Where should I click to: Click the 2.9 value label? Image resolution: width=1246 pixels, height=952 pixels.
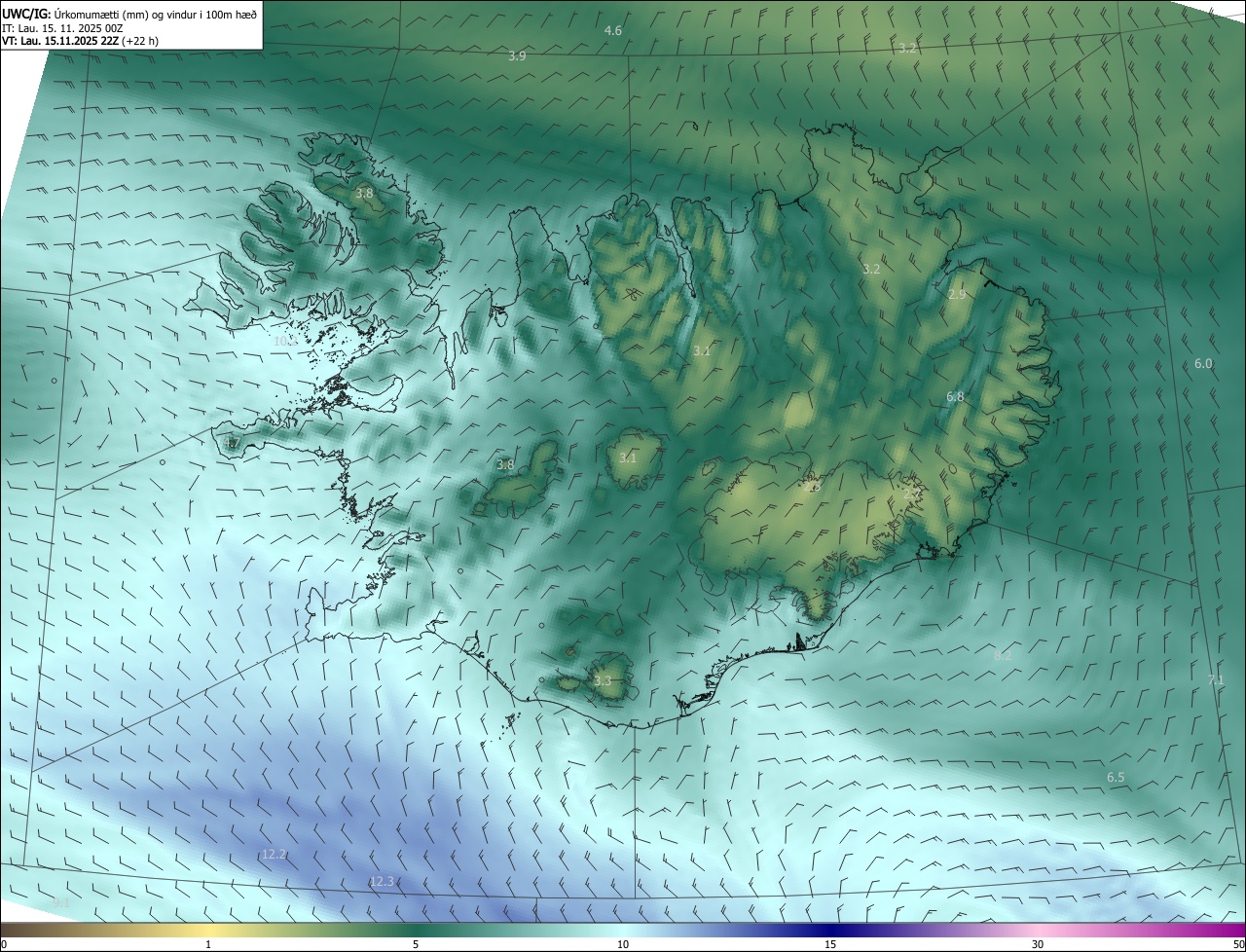point(957,294)
